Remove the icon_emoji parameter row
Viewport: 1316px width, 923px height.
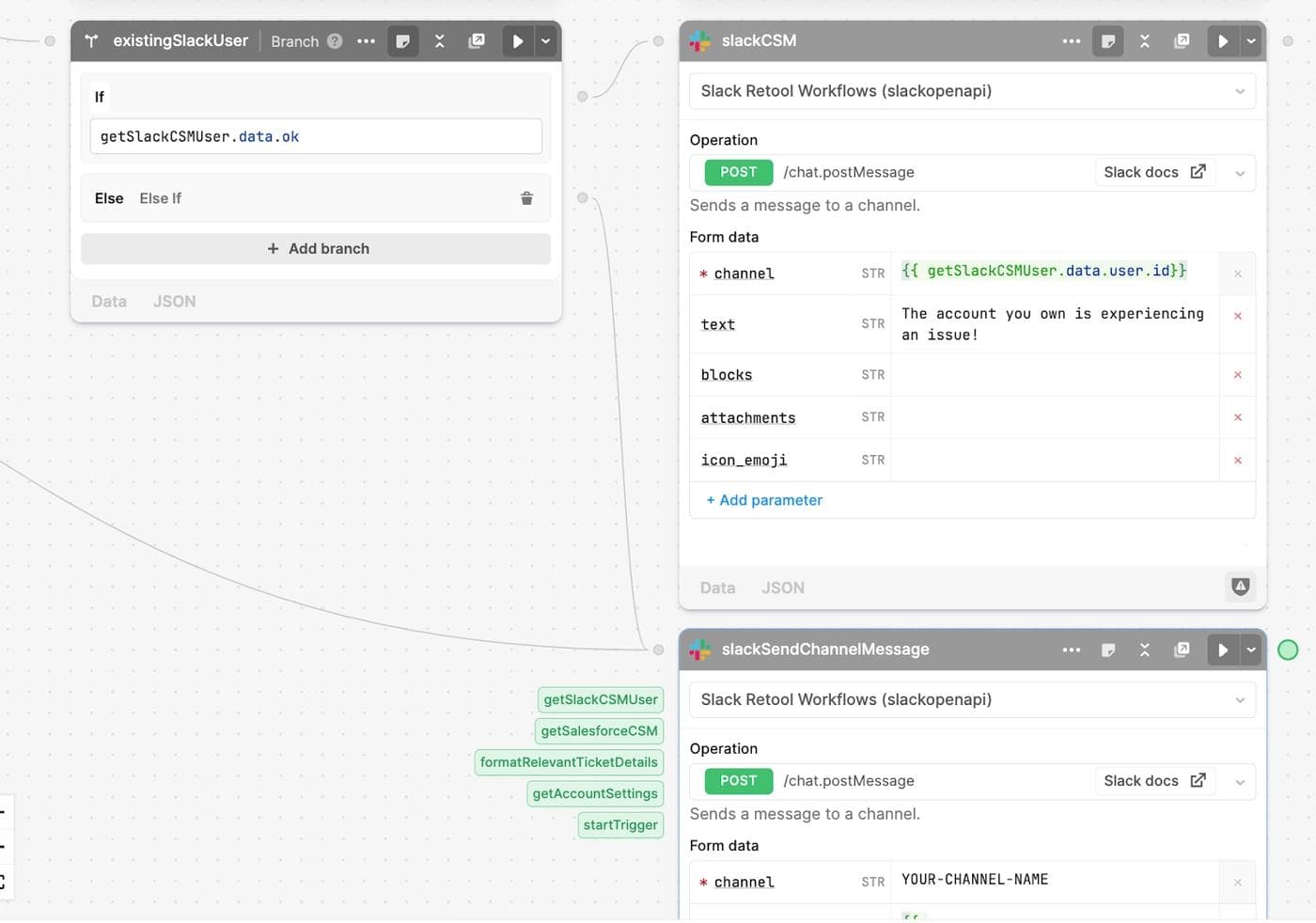(x=1238, y=460)
